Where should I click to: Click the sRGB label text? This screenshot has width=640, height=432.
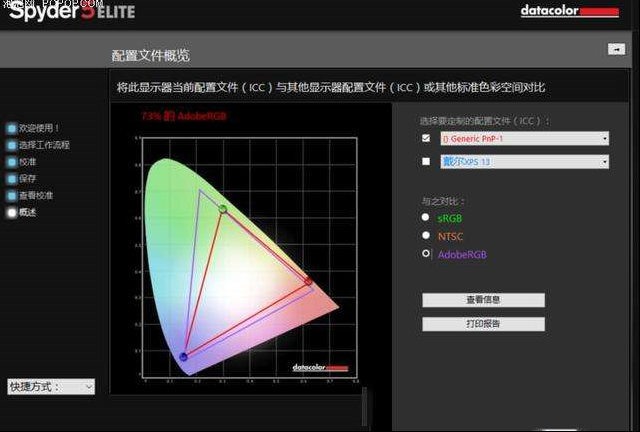(449, 218)
